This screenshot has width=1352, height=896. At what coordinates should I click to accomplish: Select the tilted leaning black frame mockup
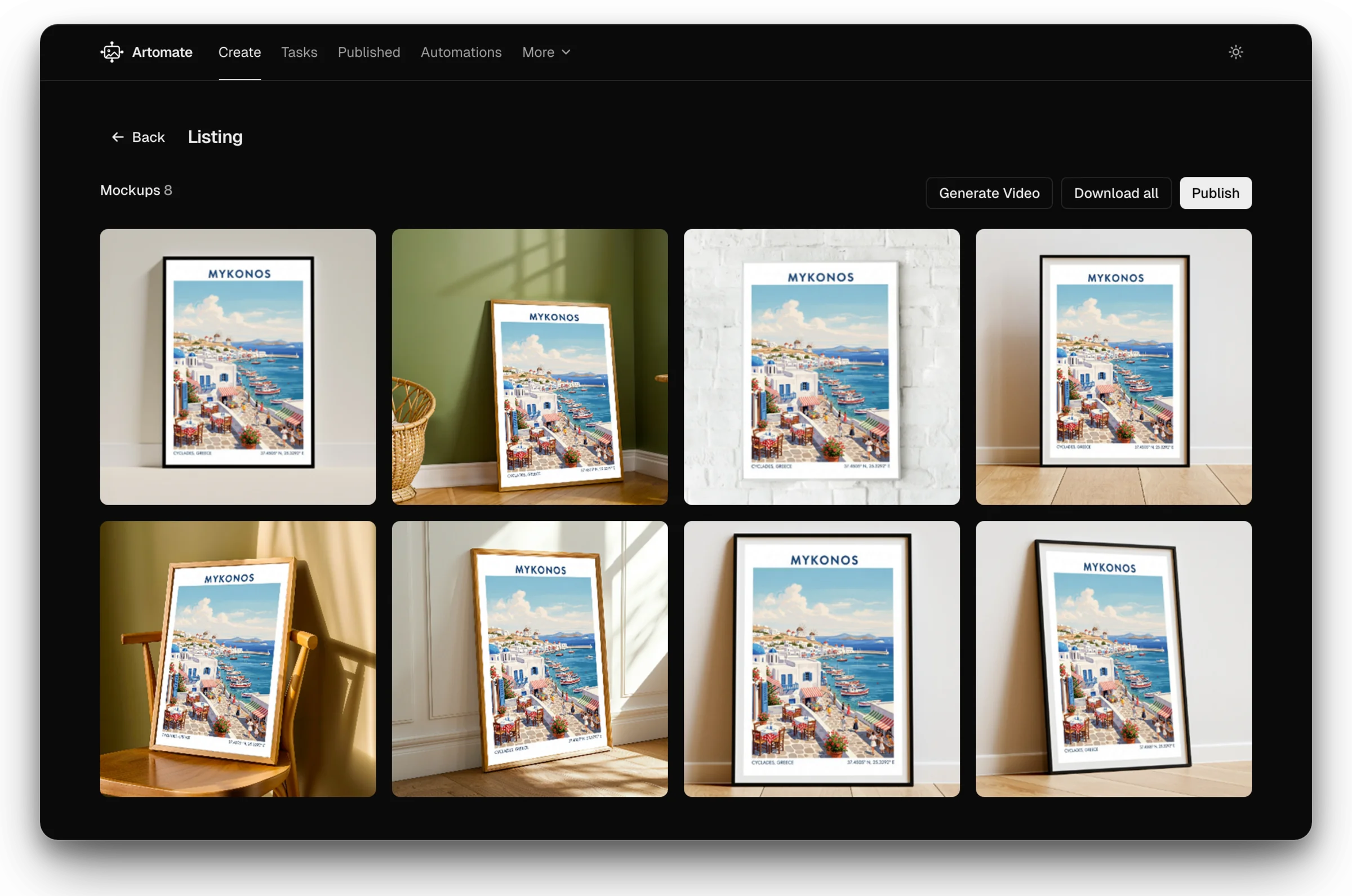[x=1113, y=659]
